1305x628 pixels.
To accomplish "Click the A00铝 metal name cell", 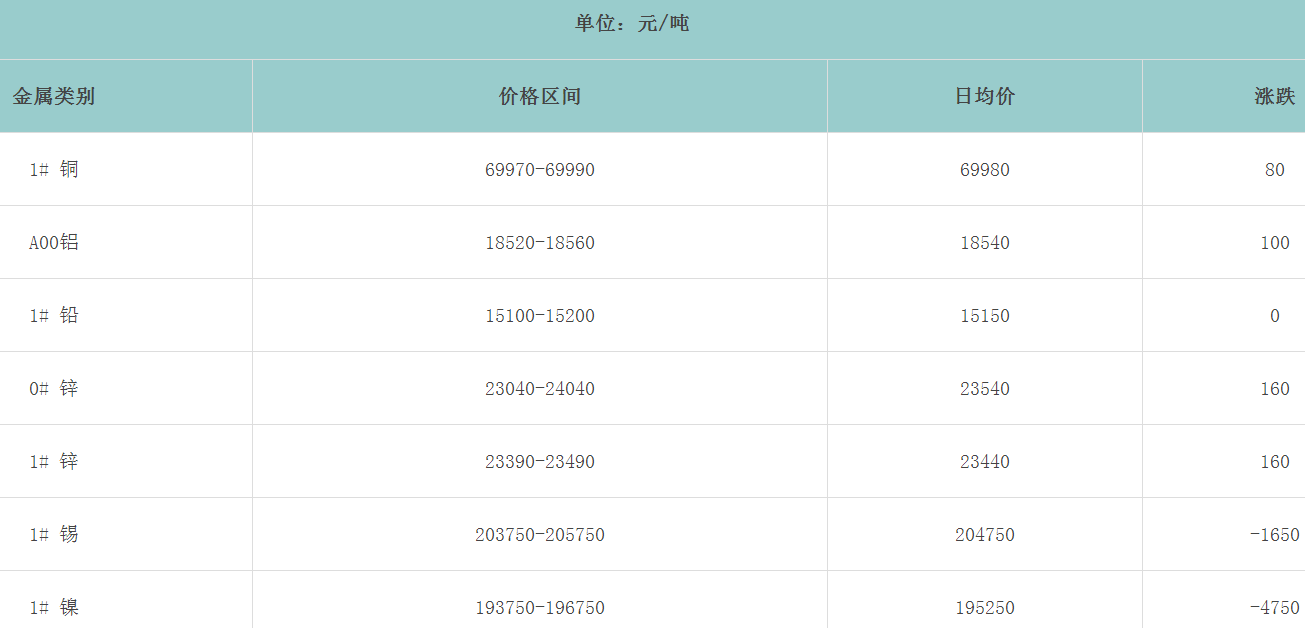I will point(54,243).
